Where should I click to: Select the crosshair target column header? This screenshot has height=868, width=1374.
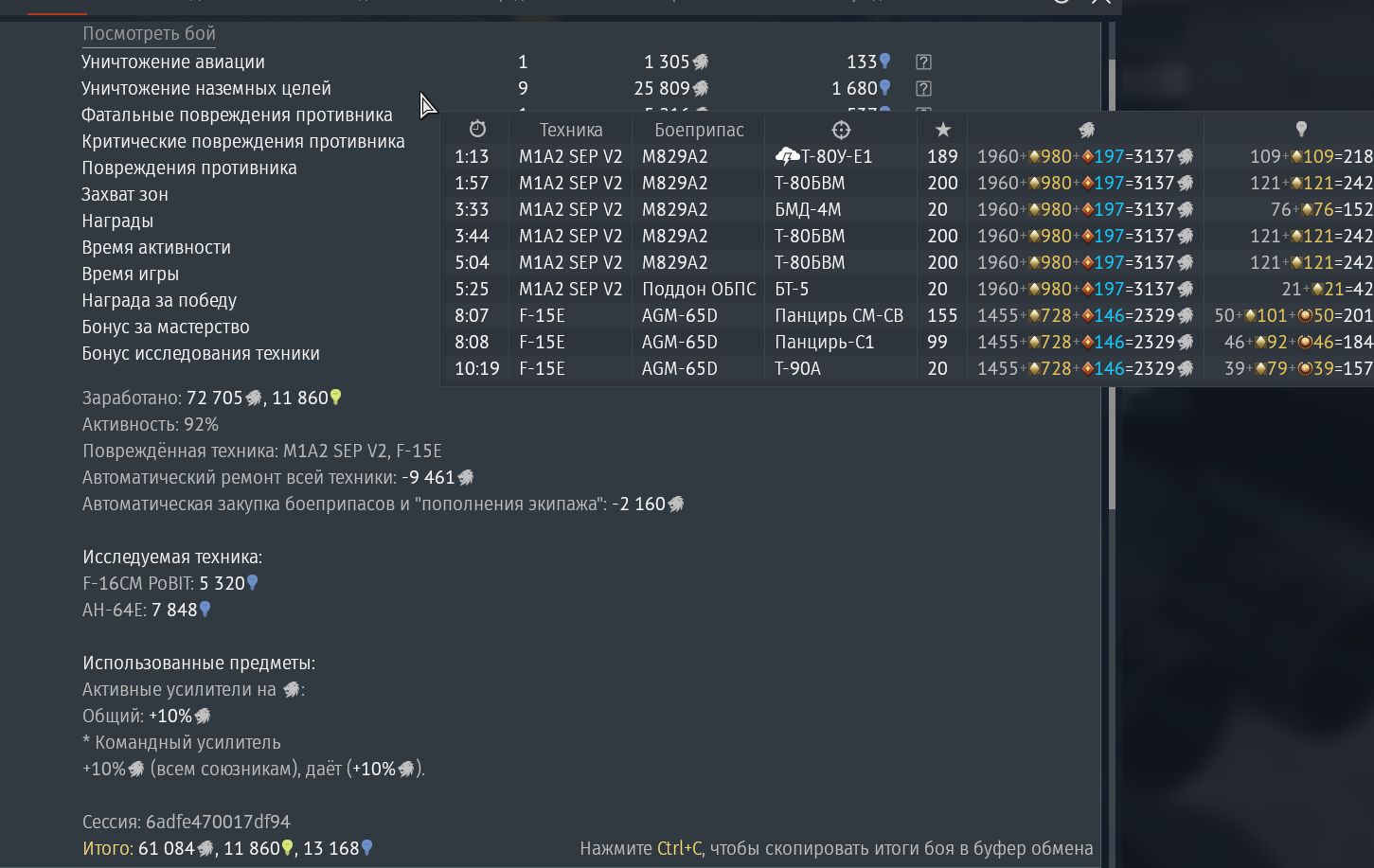(x=841, y=130)
